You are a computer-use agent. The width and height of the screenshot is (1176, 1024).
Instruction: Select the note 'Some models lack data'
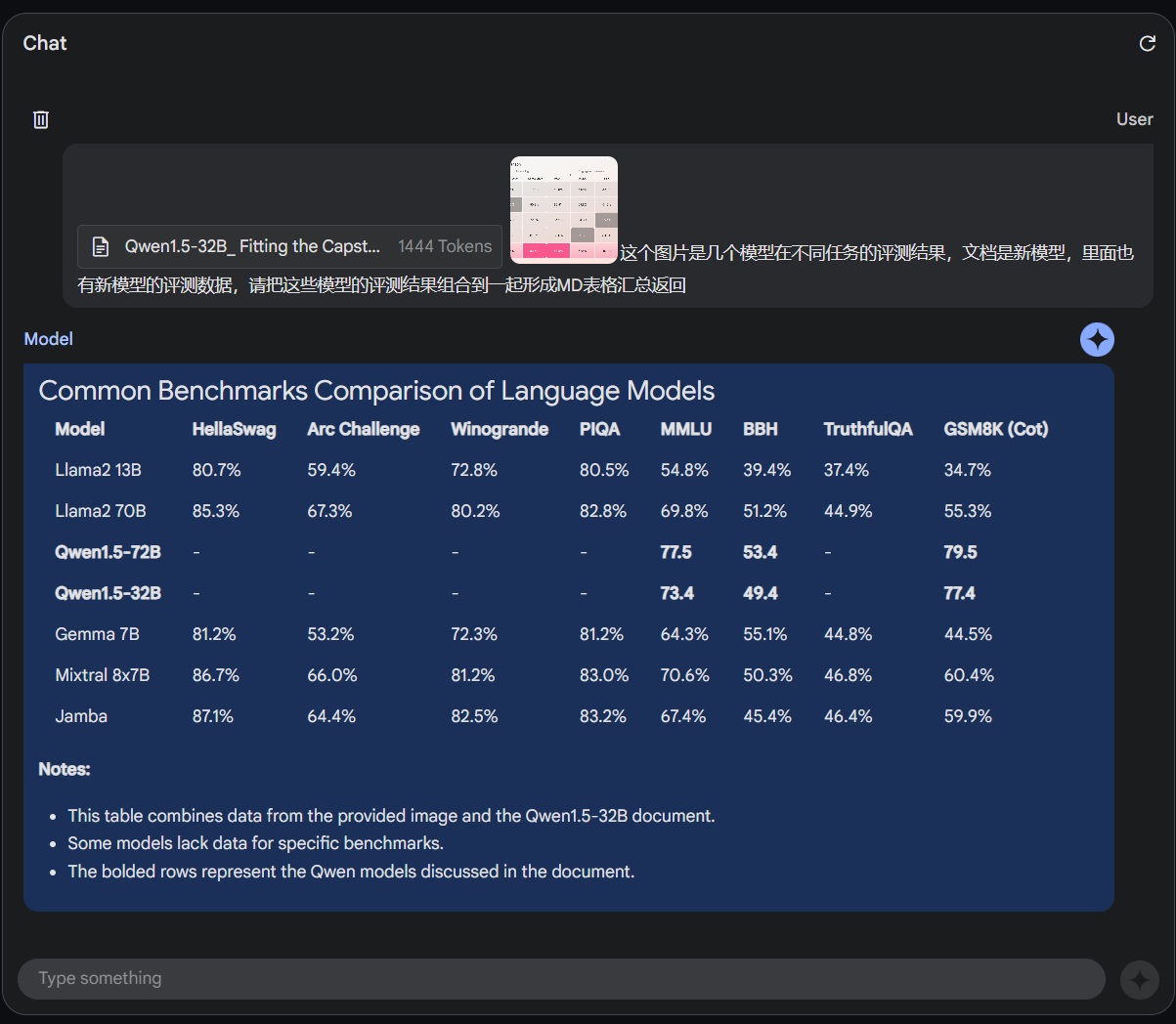(255, 843)
